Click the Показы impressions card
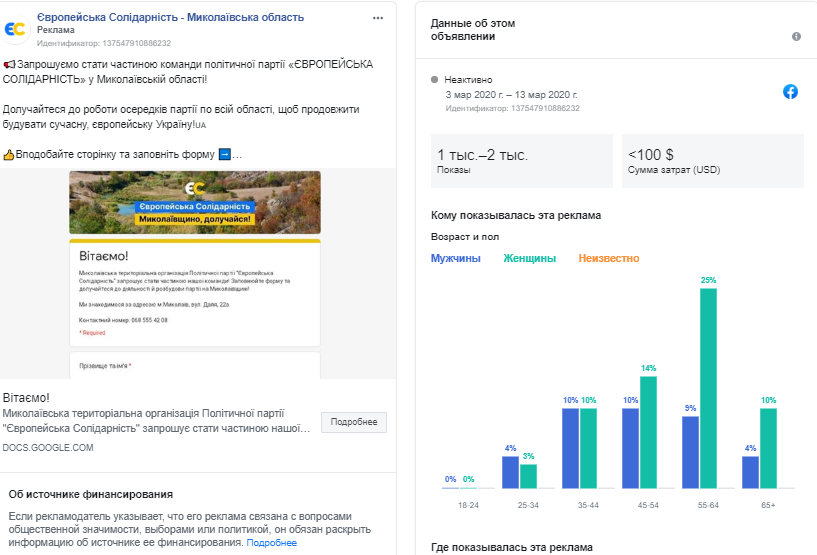 pyautogui.click(x=521, y=162)
